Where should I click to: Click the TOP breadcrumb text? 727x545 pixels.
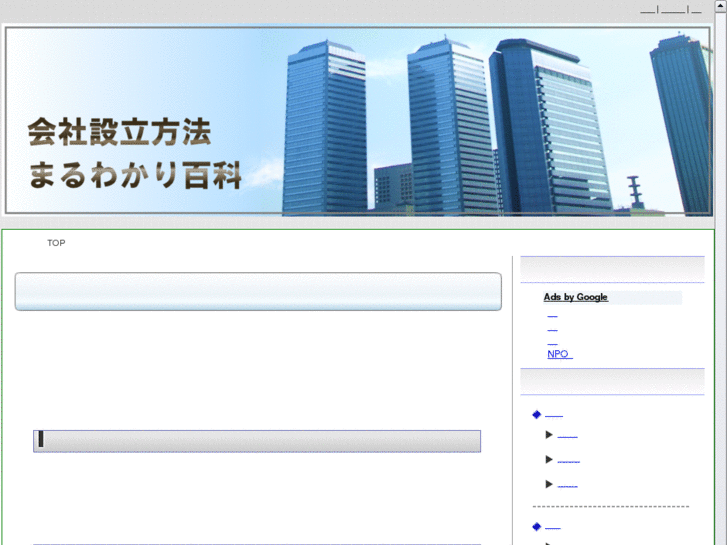[x=56, y=243]
